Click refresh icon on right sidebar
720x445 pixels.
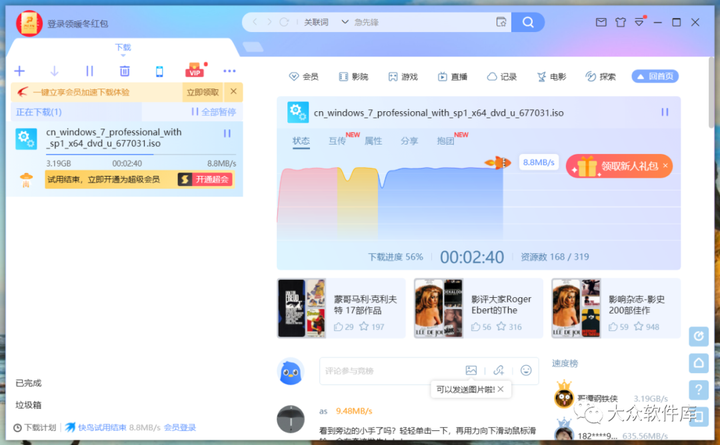coord(698,337)
